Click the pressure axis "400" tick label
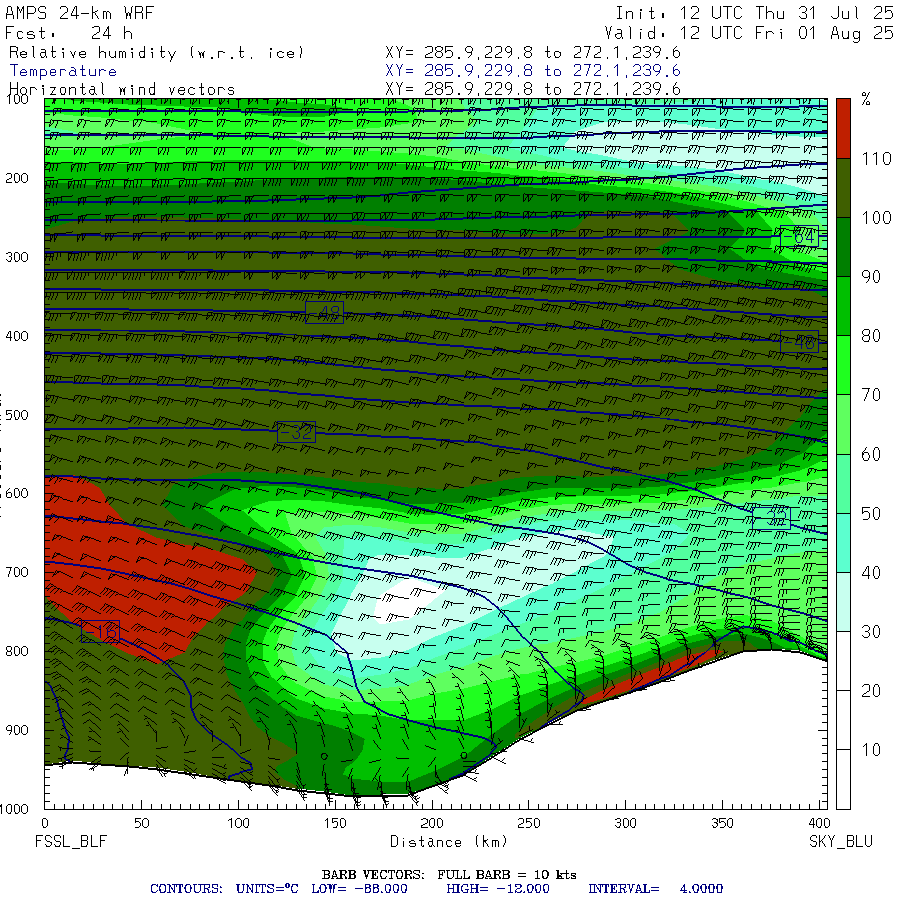The image size is (900, 900). coord(17,336)
